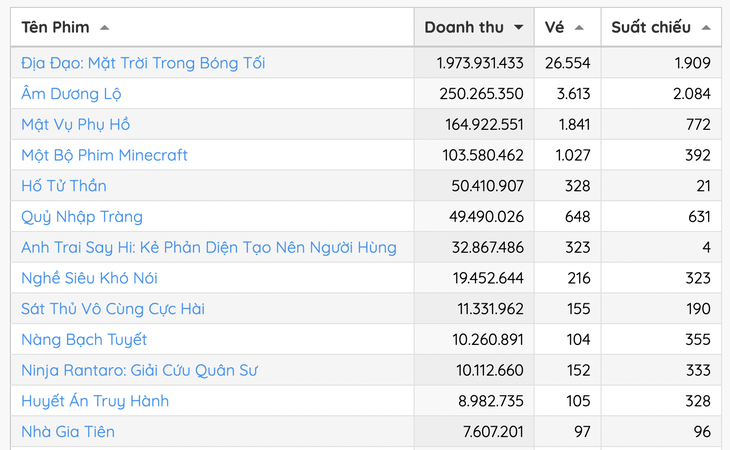This screenshot has width=730, height=450.
Task: Open the Âm Dương Lộ movie link
Action: 71,94
